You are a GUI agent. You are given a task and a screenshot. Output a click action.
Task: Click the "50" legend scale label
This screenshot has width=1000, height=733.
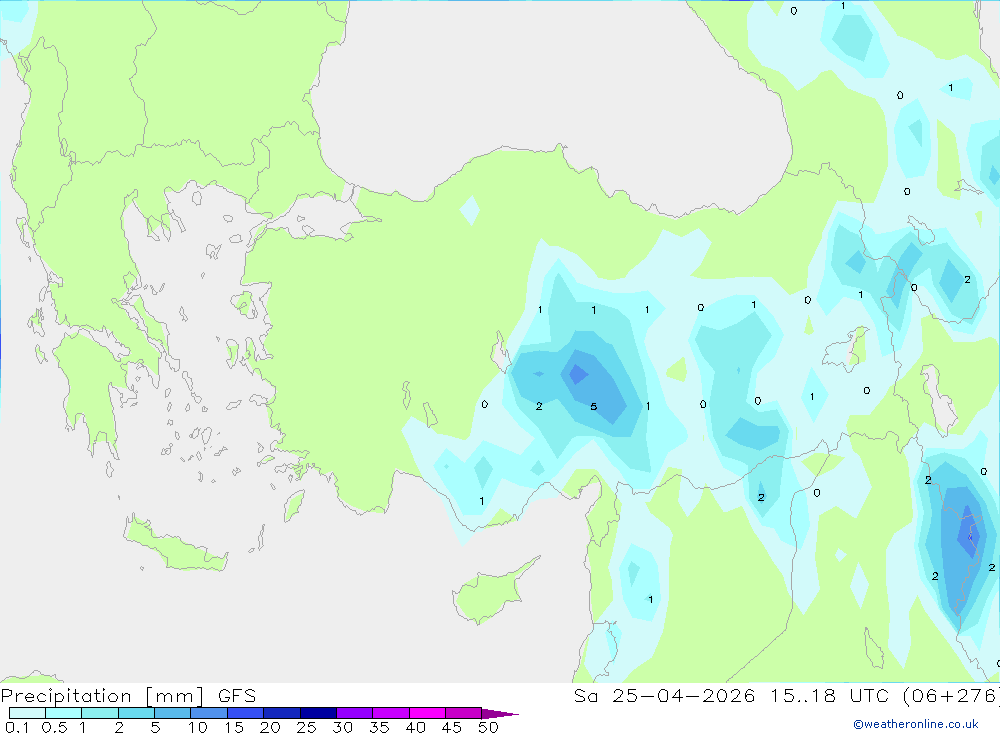(x=488, y=727)
